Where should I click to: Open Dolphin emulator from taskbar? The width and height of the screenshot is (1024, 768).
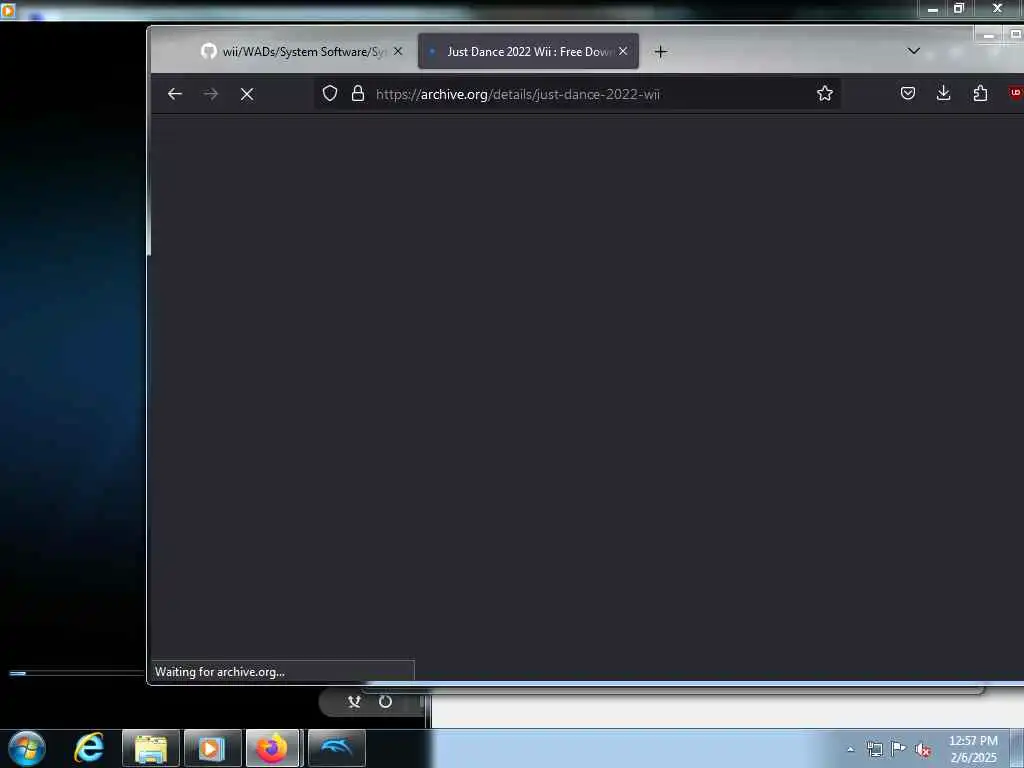coord(336,748)
